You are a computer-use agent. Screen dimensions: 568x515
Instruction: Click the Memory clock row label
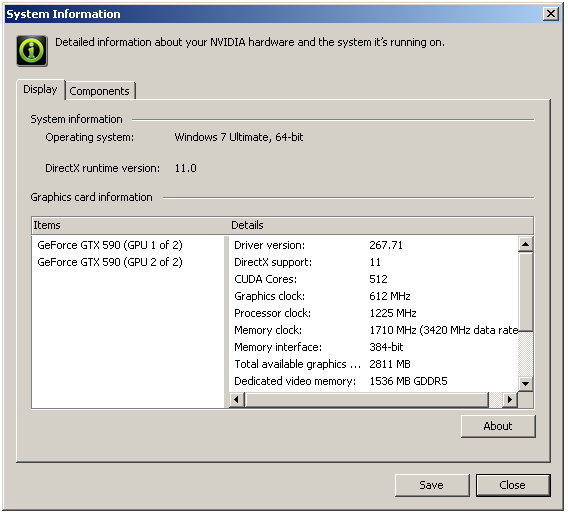pos(268,330)
